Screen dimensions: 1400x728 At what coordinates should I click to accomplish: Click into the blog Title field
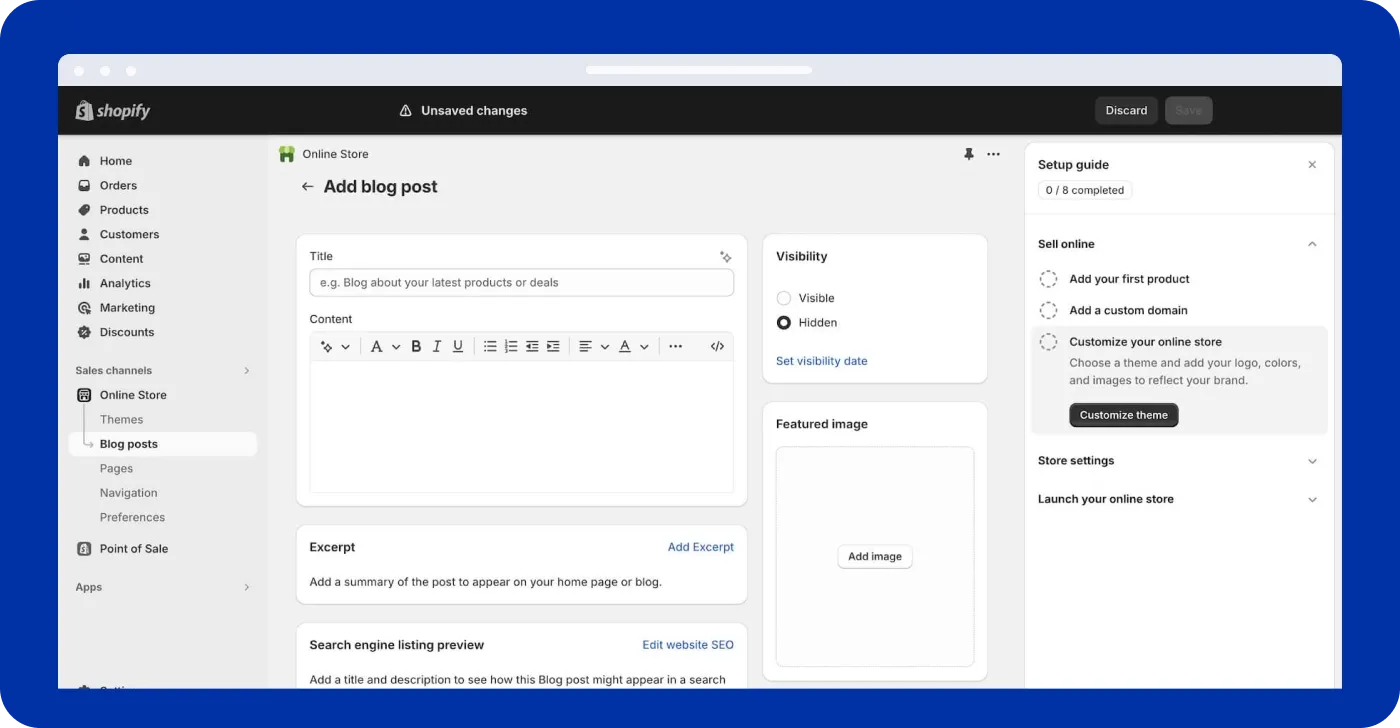point(521,283)
